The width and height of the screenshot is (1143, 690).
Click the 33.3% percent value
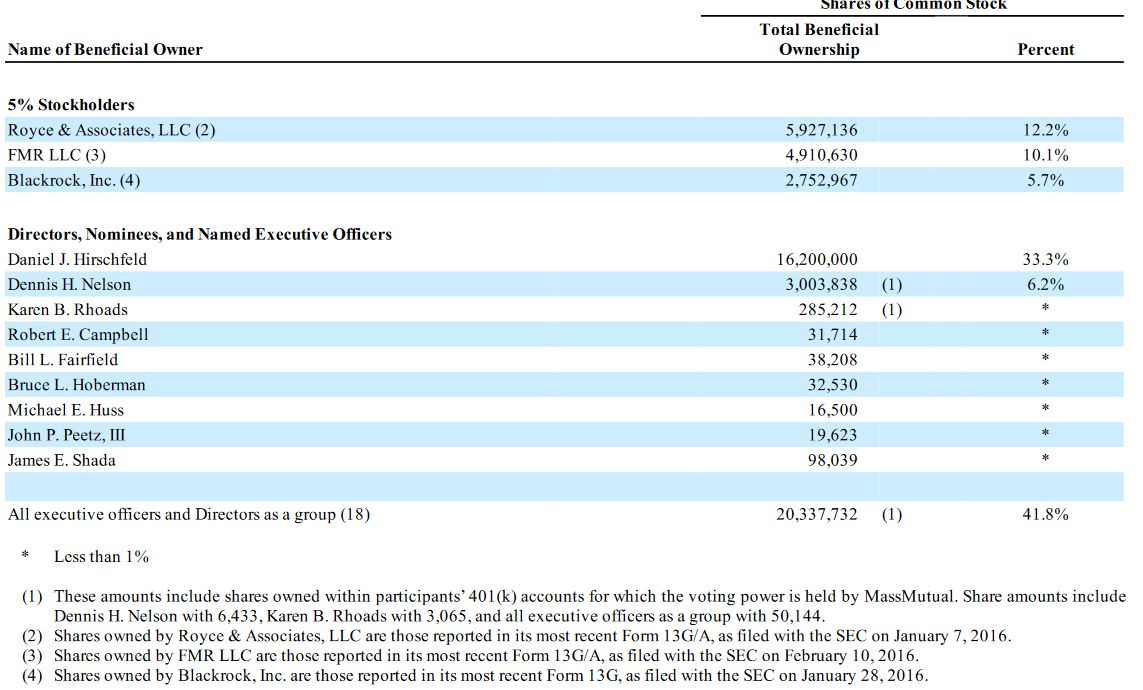point(1047,259)
